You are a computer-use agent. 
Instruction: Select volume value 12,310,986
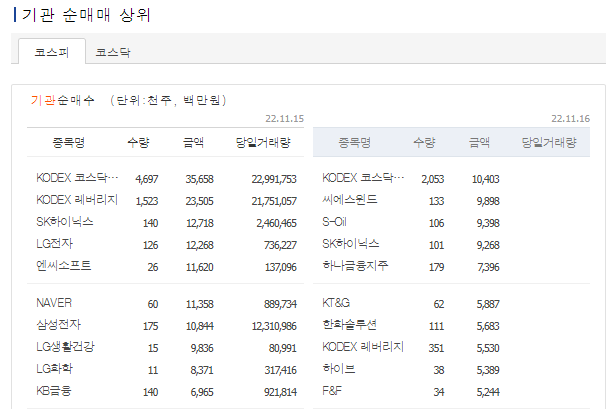point(274,326)
